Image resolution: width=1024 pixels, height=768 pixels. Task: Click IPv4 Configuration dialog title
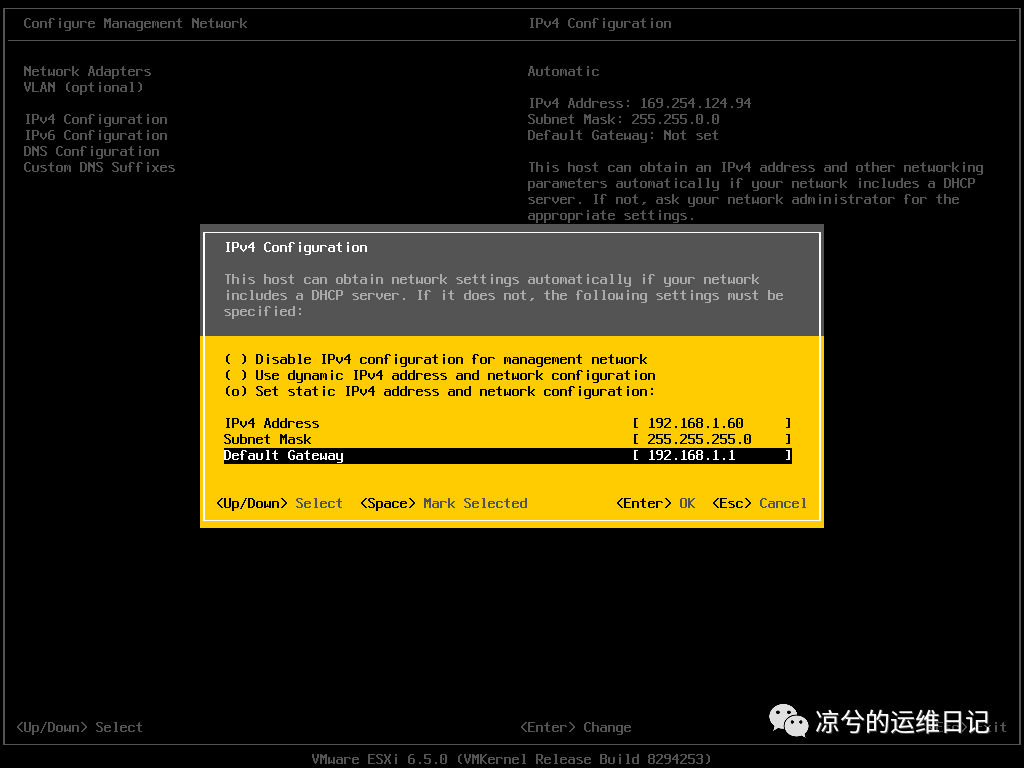(296, 248)
